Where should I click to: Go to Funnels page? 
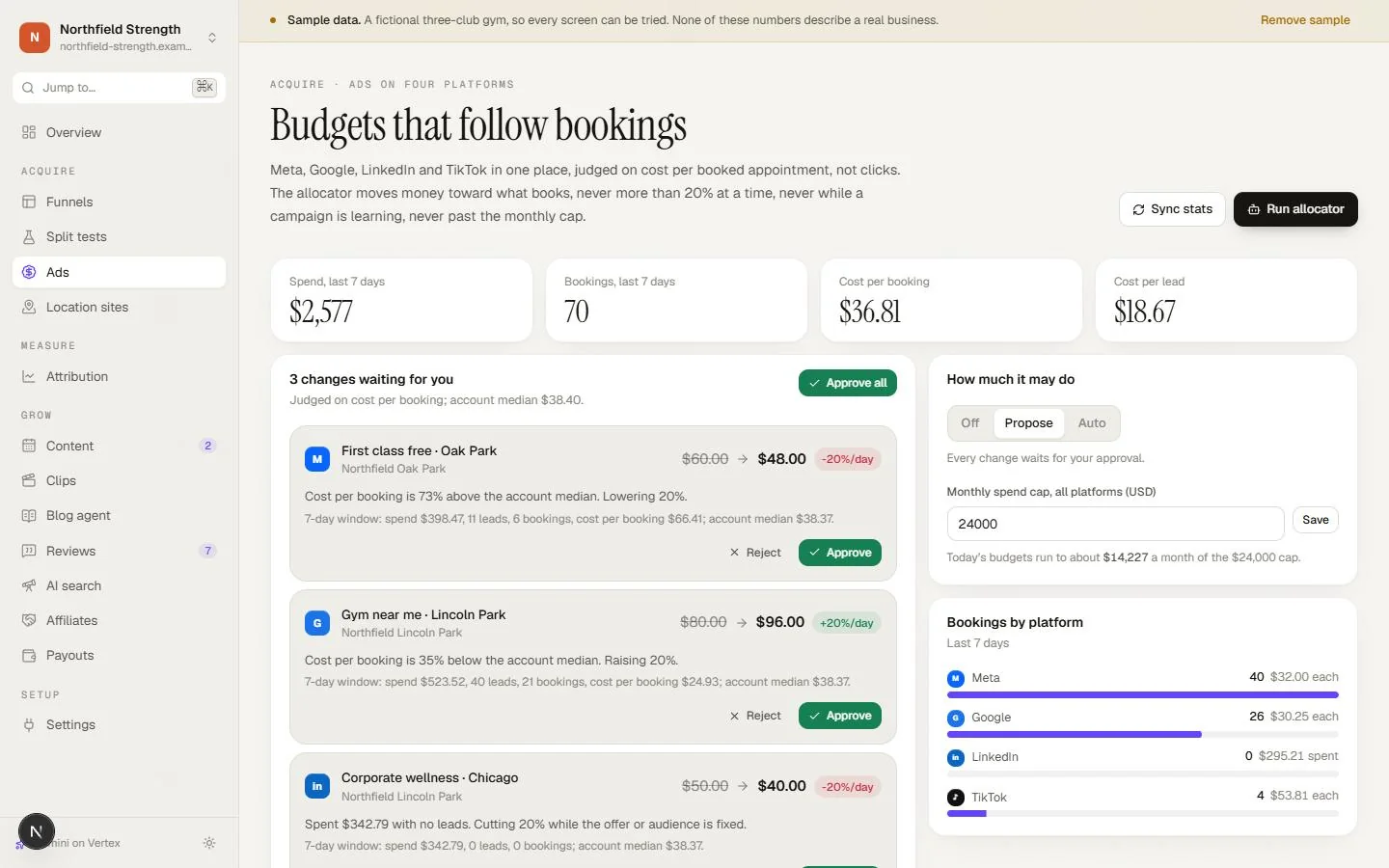point(120,202)
